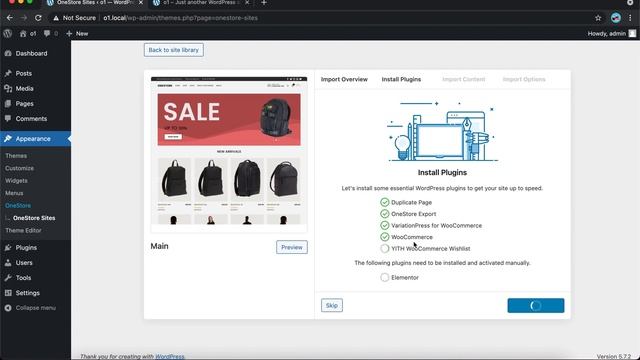Select the Import Content step tab
This screenshot has width=640, height=360.
pos(464,79)
